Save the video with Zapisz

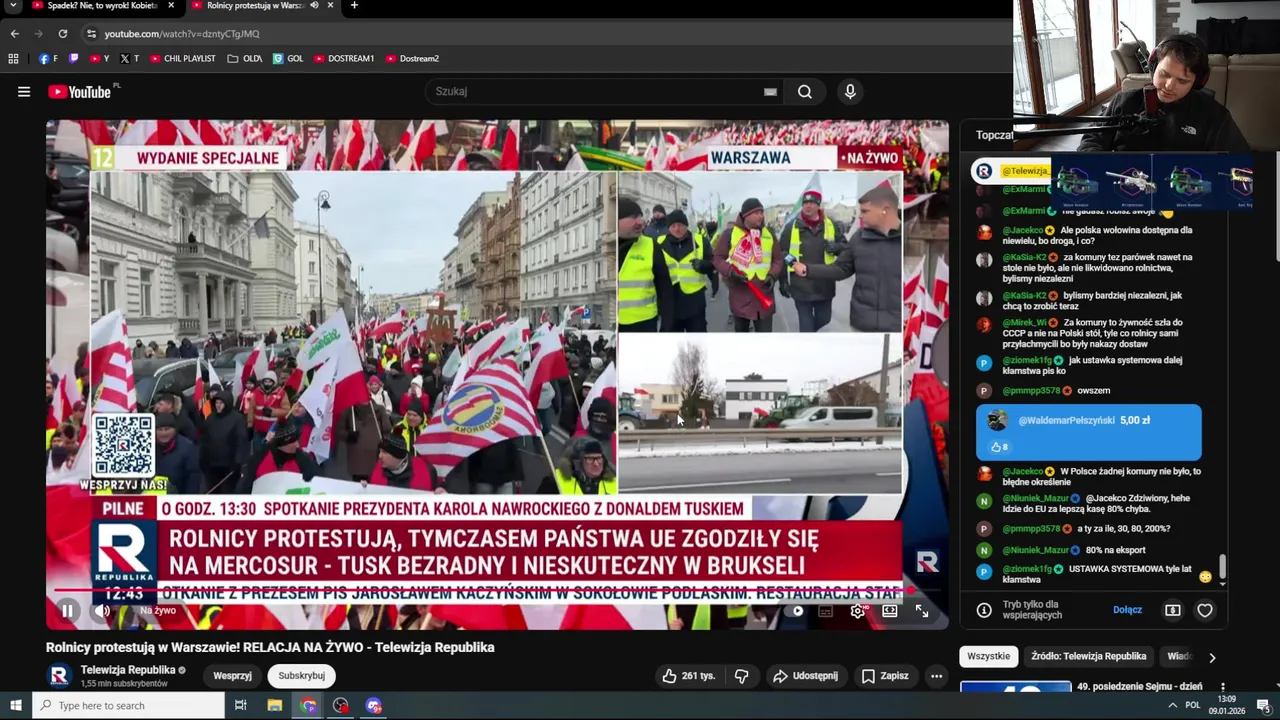(886, 676)
